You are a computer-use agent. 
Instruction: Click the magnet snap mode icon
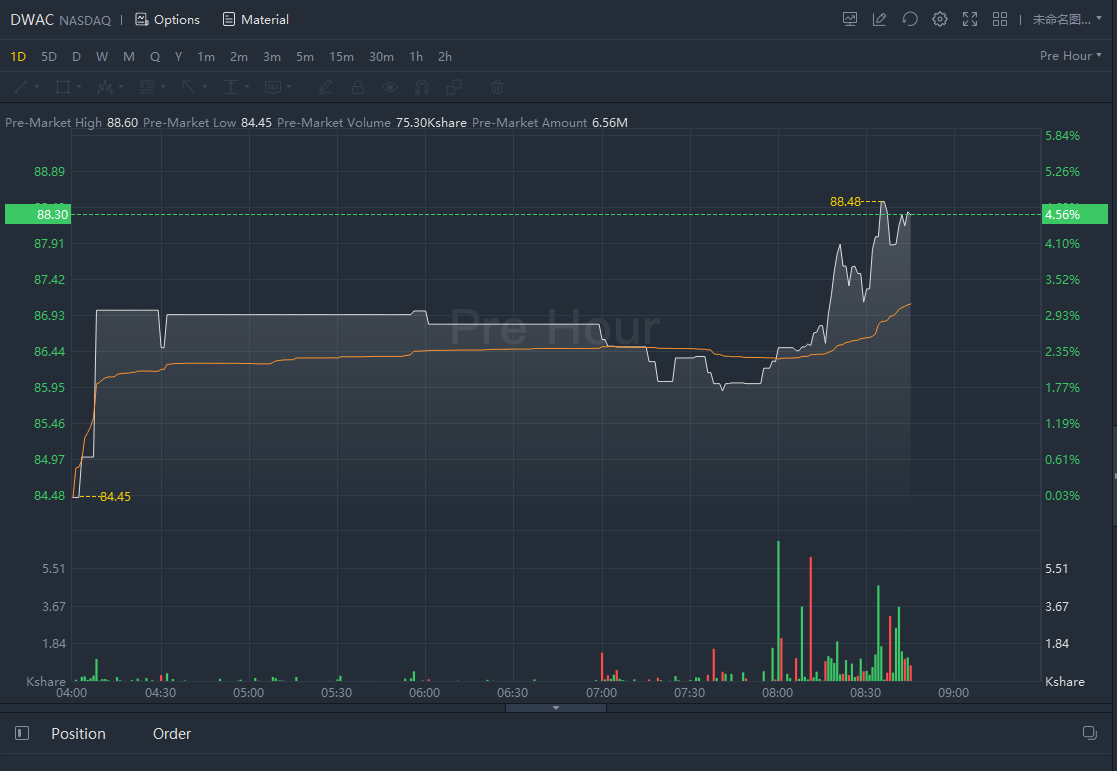pos(422,87)
